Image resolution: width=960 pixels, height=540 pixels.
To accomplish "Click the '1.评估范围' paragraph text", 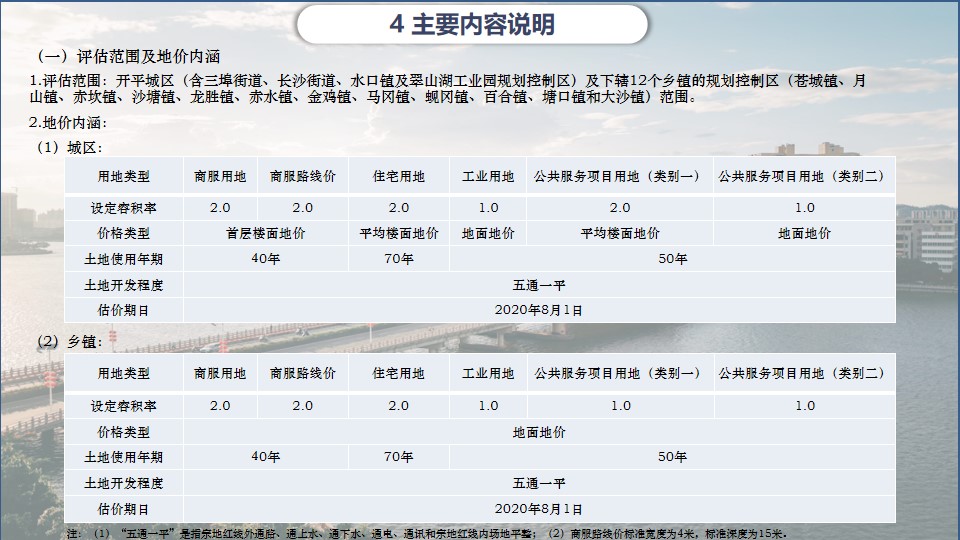I will 450,89.
